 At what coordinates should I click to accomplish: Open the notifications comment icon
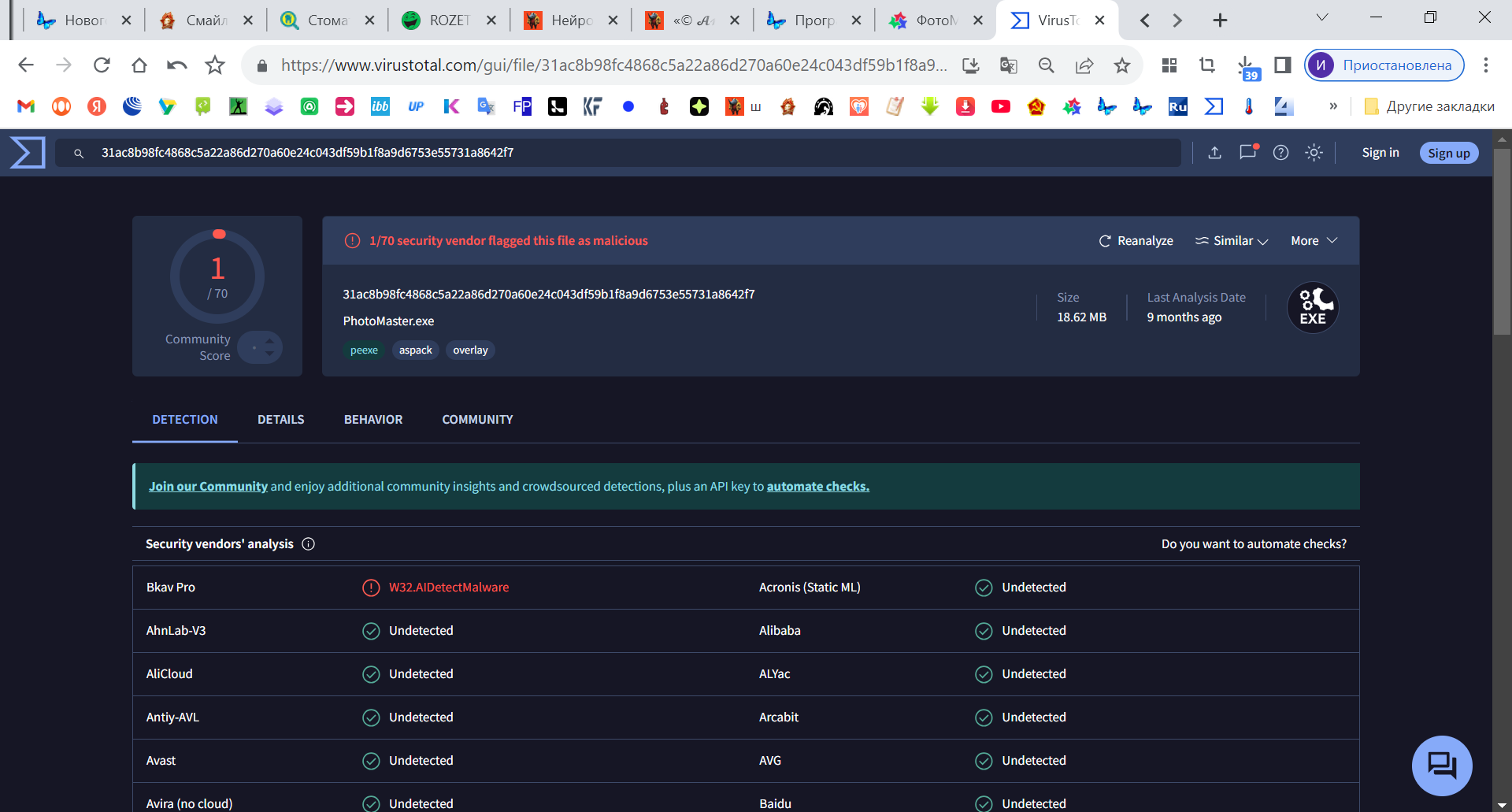[1248, 152]
